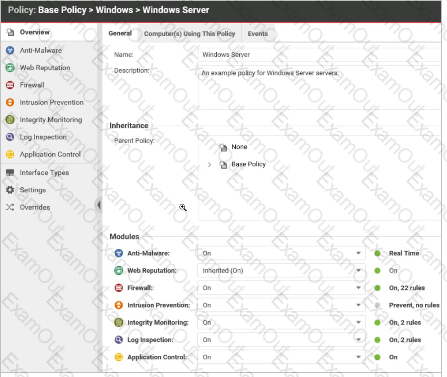Open the Web Reputation Inherited (On) dropdown
This screenshot has width=447, height=377.
[x=281, y=270]
